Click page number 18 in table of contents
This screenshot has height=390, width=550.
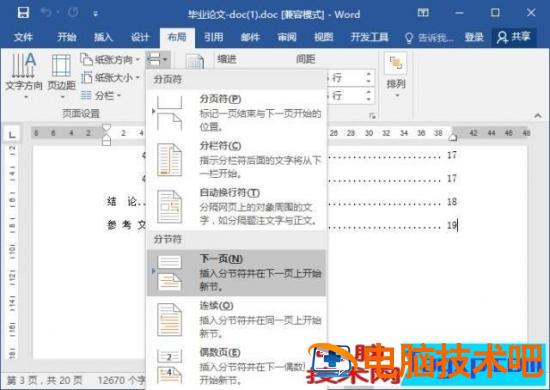click(x=452, y=202)
